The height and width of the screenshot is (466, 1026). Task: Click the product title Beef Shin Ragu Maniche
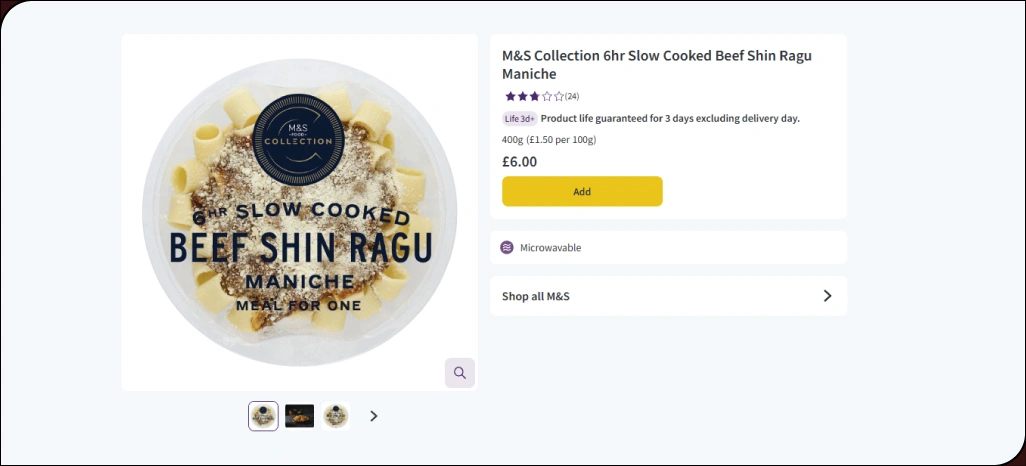click(656, 65)
